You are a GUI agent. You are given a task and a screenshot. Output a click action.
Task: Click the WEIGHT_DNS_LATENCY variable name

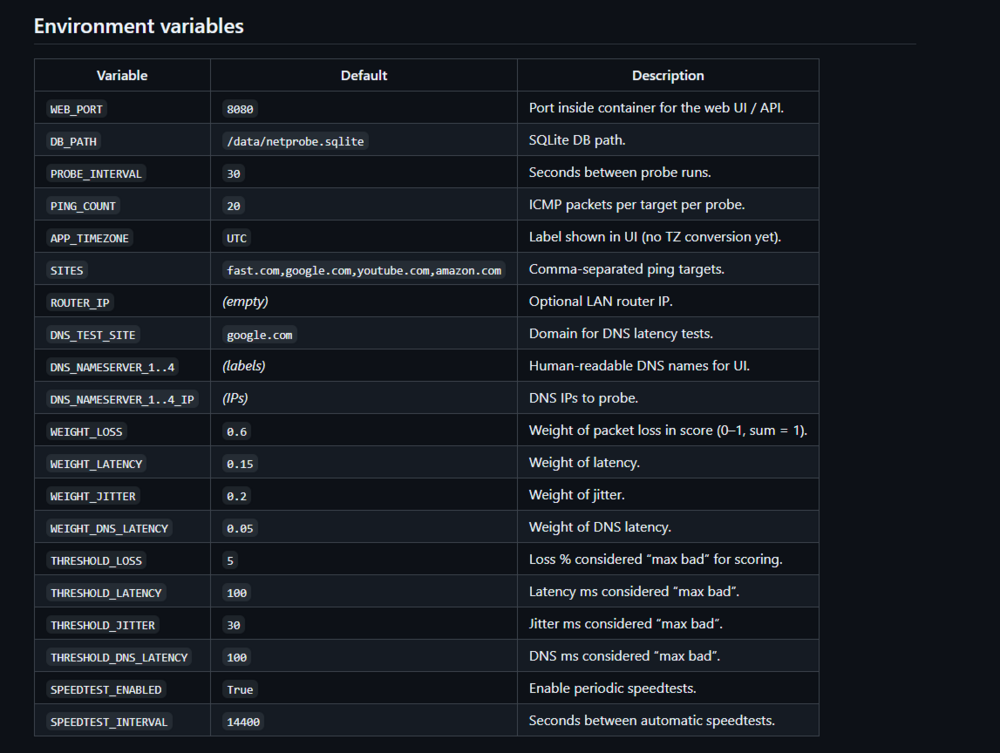[109, 529]
